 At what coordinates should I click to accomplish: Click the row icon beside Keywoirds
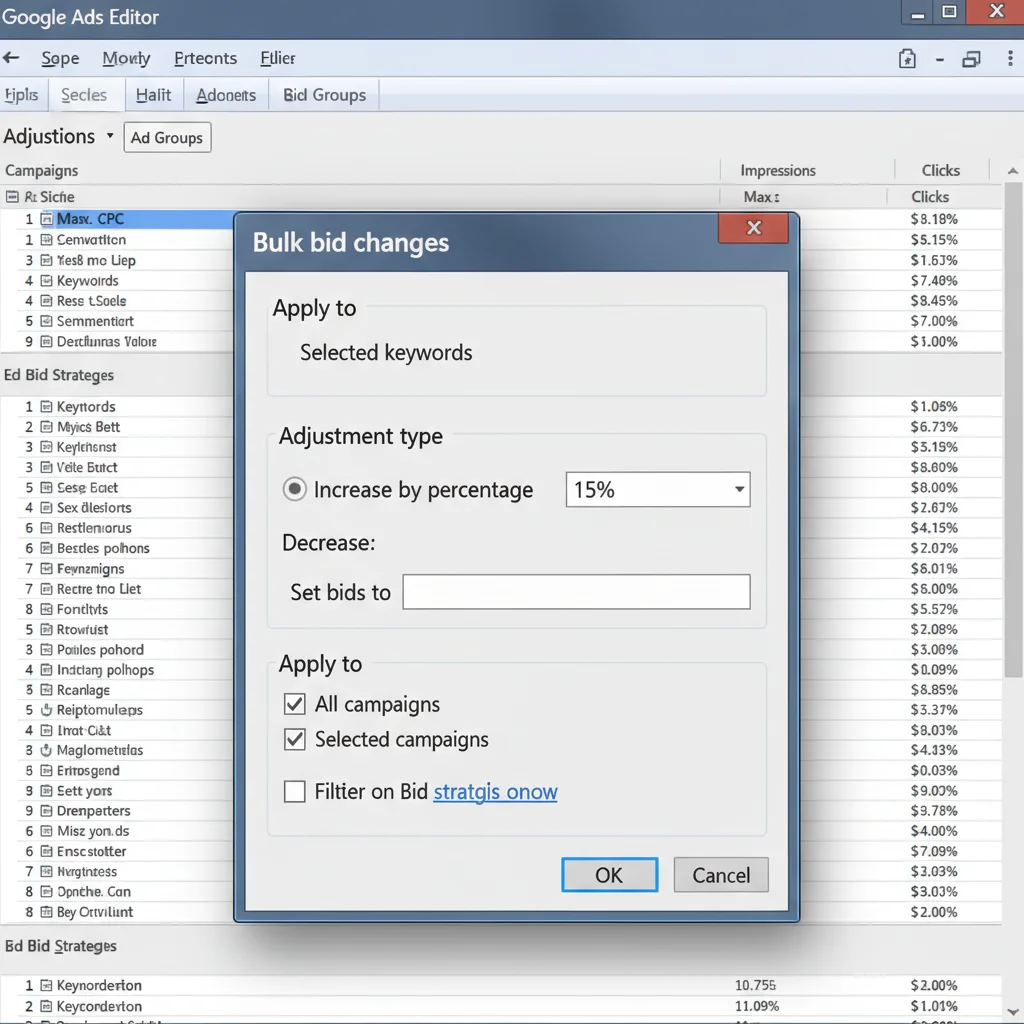click(46, 281)
